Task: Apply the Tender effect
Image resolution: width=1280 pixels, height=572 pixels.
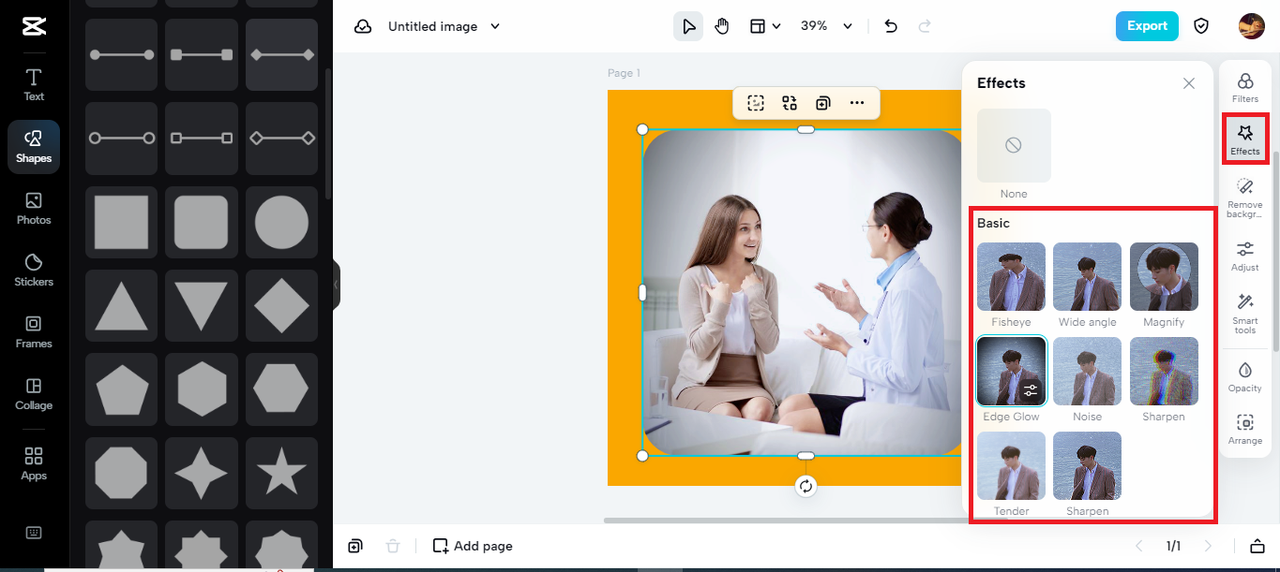Action: pos(1011,466)
